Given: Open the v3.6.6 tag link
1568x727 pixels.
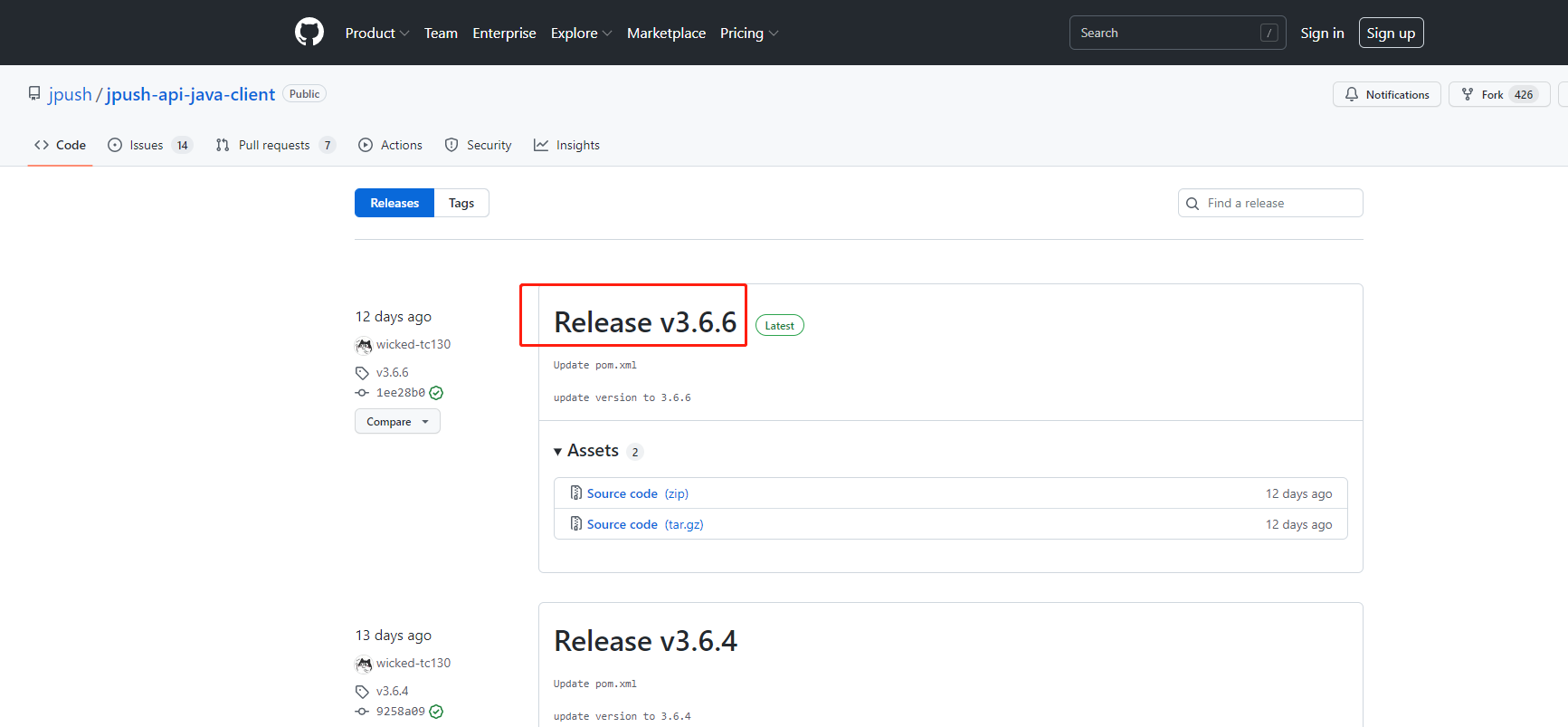Looking at the screenshot, I should pyautogui.click(x=393, y=373).
